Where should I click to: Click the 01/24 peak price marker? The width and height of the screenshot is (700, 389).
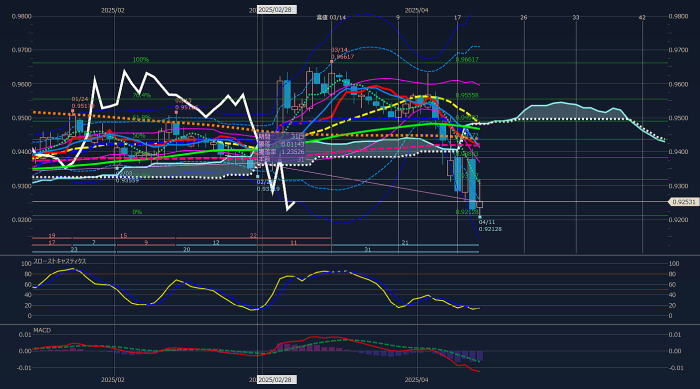coord(80,102)
